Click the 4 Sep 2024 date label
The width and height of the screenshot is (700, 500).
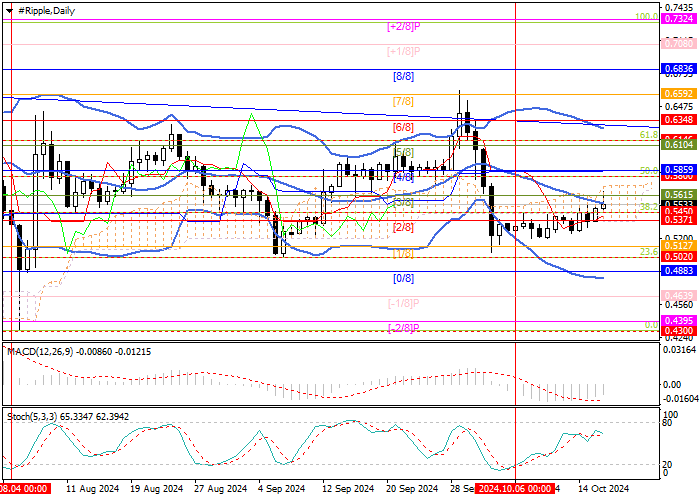coord(282,488)
